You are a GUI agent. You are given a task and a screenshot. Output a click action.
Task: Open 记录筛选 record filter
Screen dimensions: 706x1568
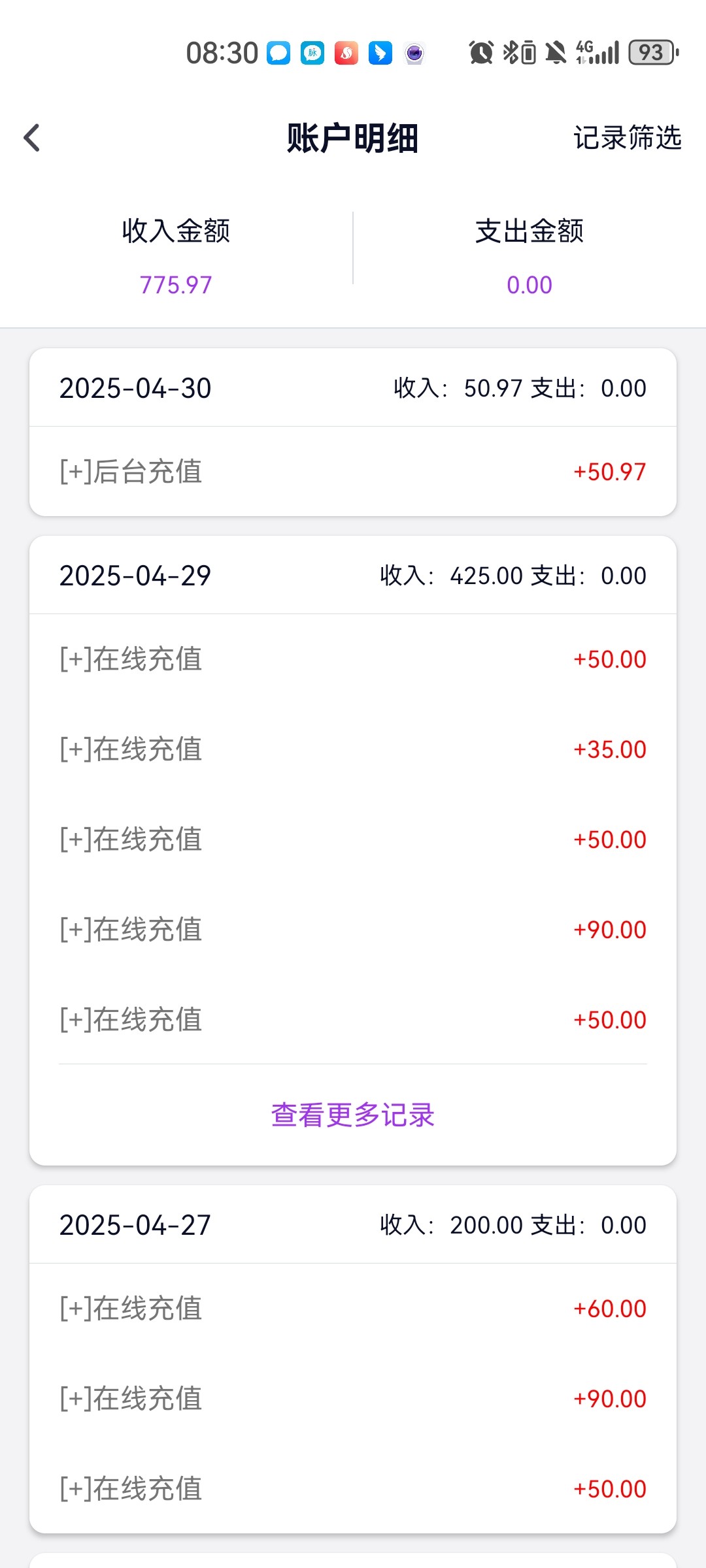click(x=627, y=138)
